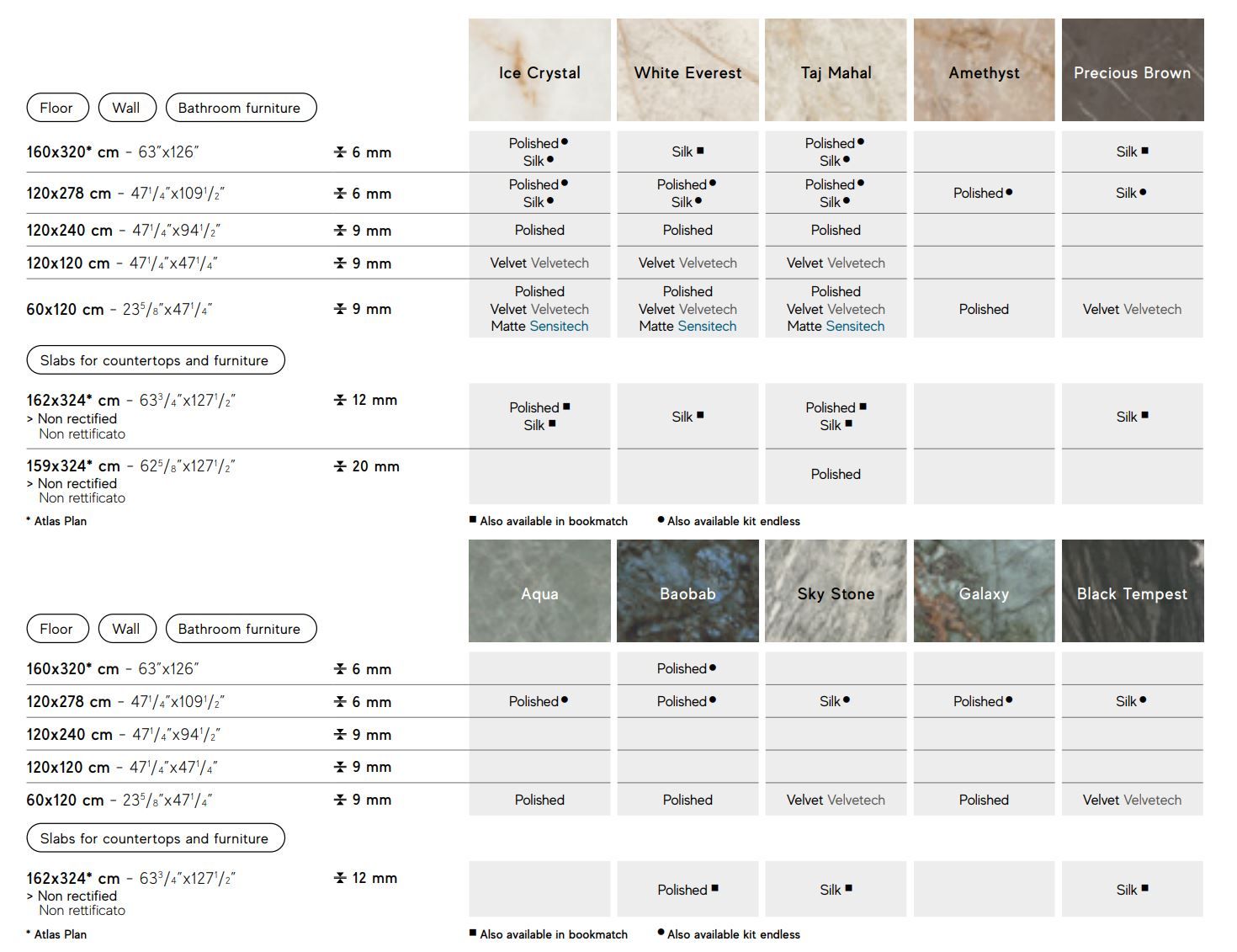
Task: Select the Floor pill above the Aqua table
Action: point(56,629)
